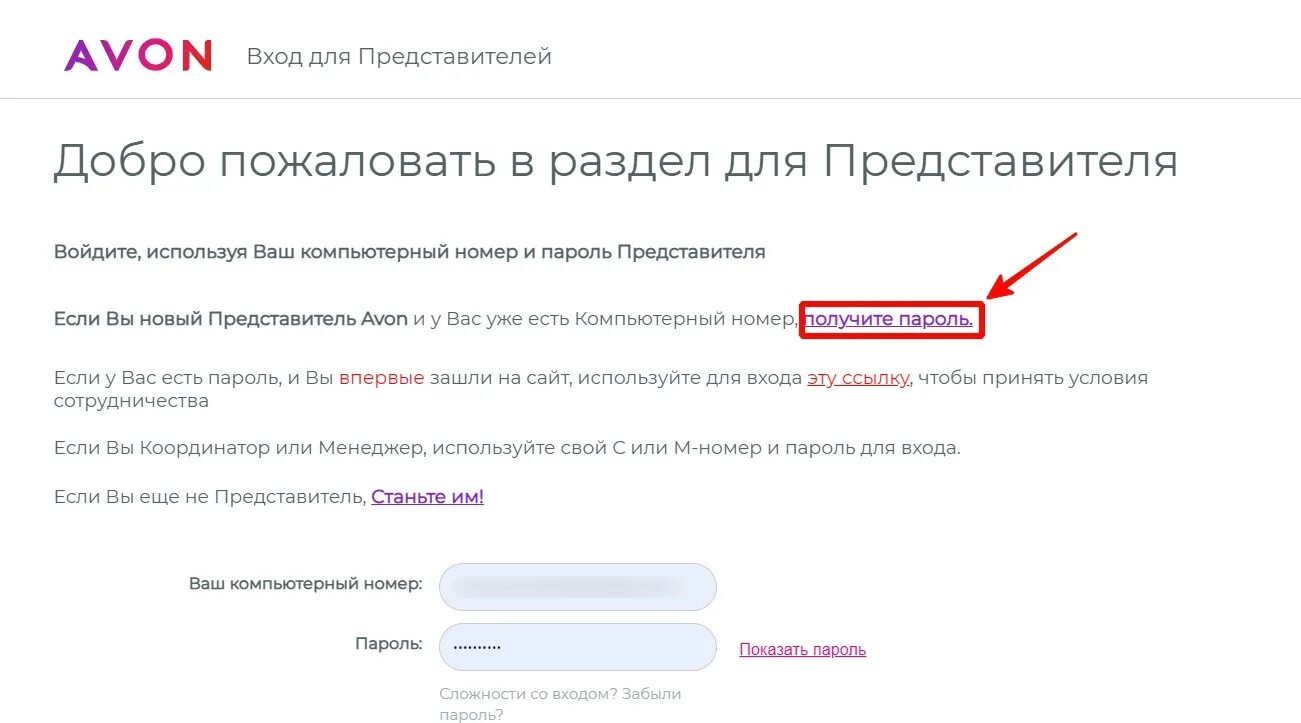Click the "Вход для Представителей" header text
Viewport: 1301px width, 723px height.
(x=399, y=56)
